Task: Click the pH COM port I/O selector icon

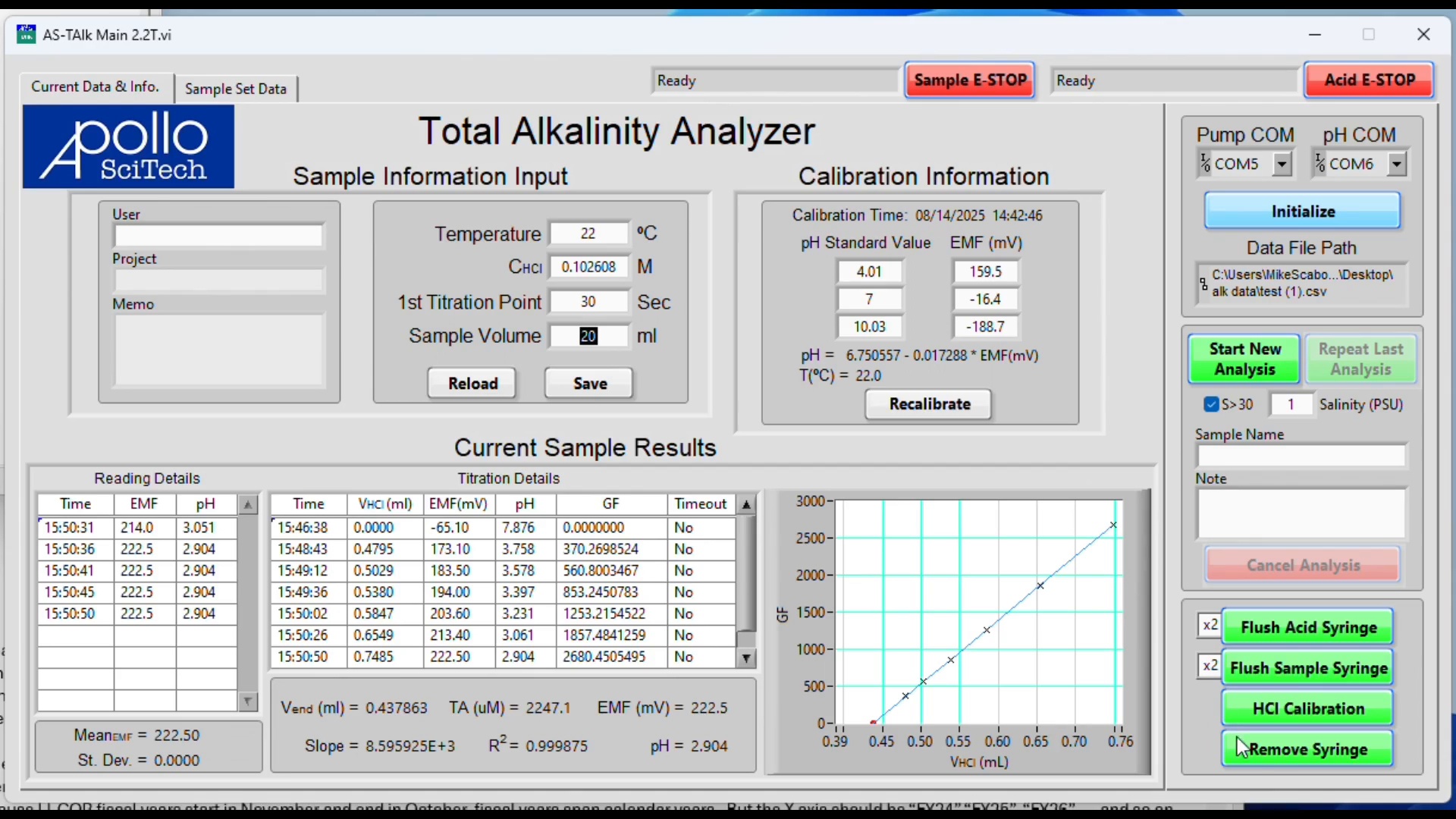Action: click(x=1319, y=164)
